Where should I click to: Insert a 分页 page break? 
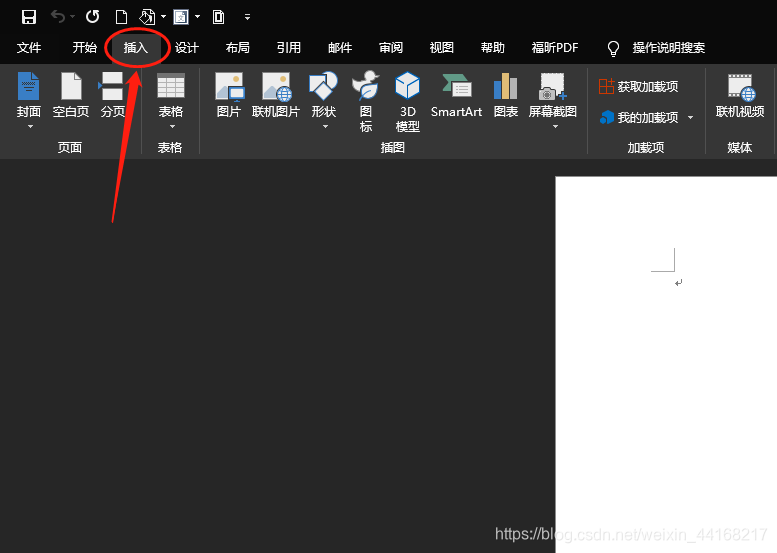point(112,94)
